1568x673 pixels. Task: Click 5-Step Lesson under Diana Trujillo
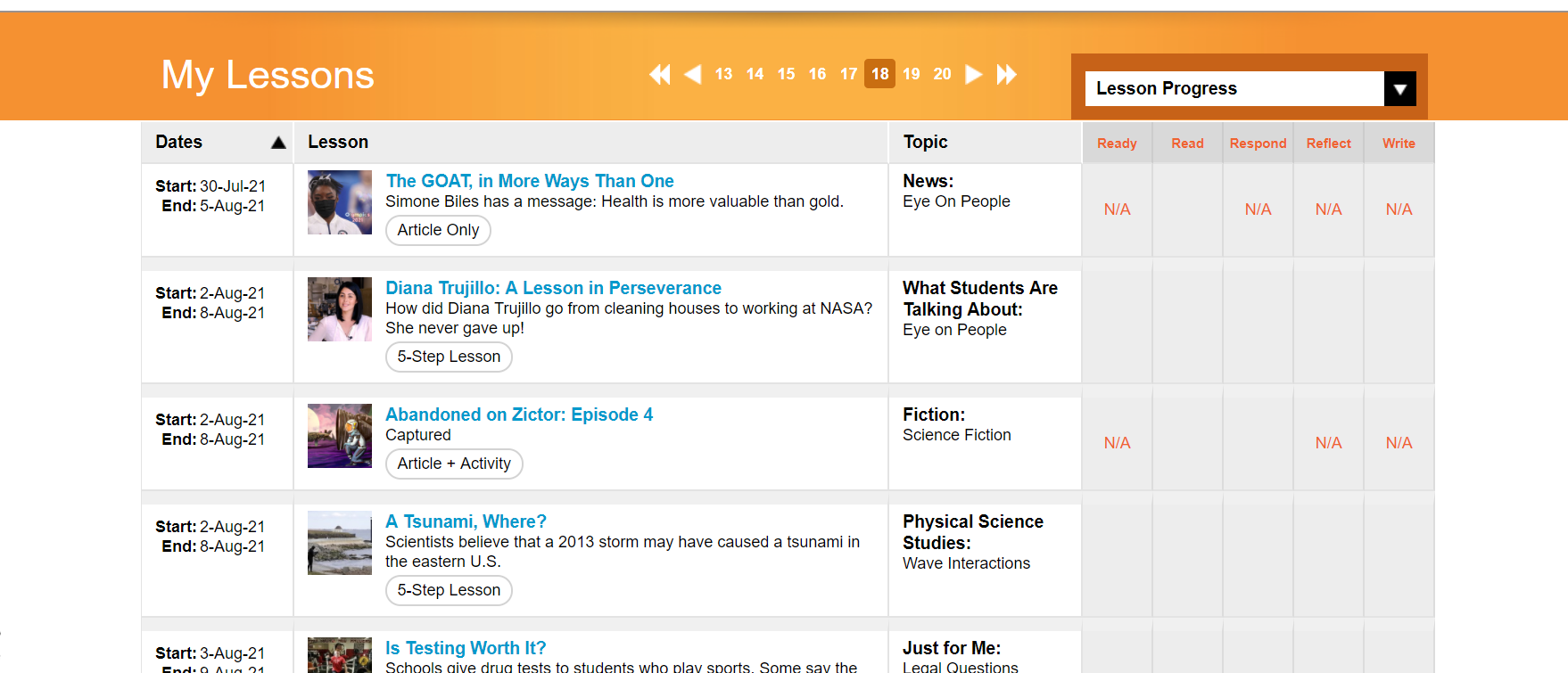[449, 357]
